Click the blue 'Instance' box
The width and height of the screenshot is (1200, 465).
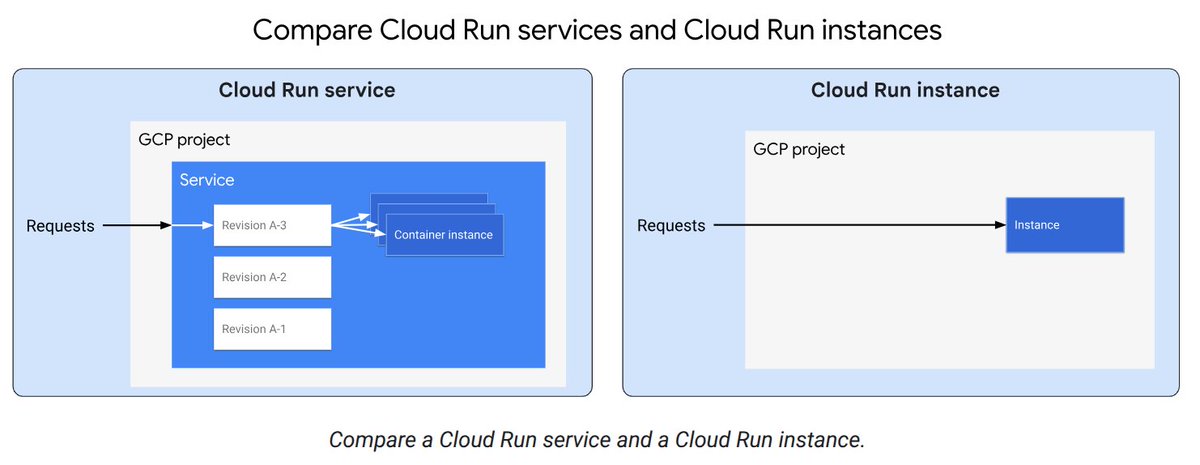point(1065,225)
